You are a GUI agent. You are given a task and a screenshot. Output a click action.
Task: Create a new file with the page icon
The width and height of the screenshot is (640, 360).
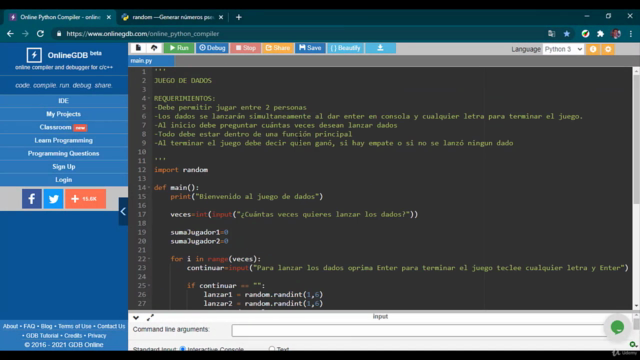138,48
